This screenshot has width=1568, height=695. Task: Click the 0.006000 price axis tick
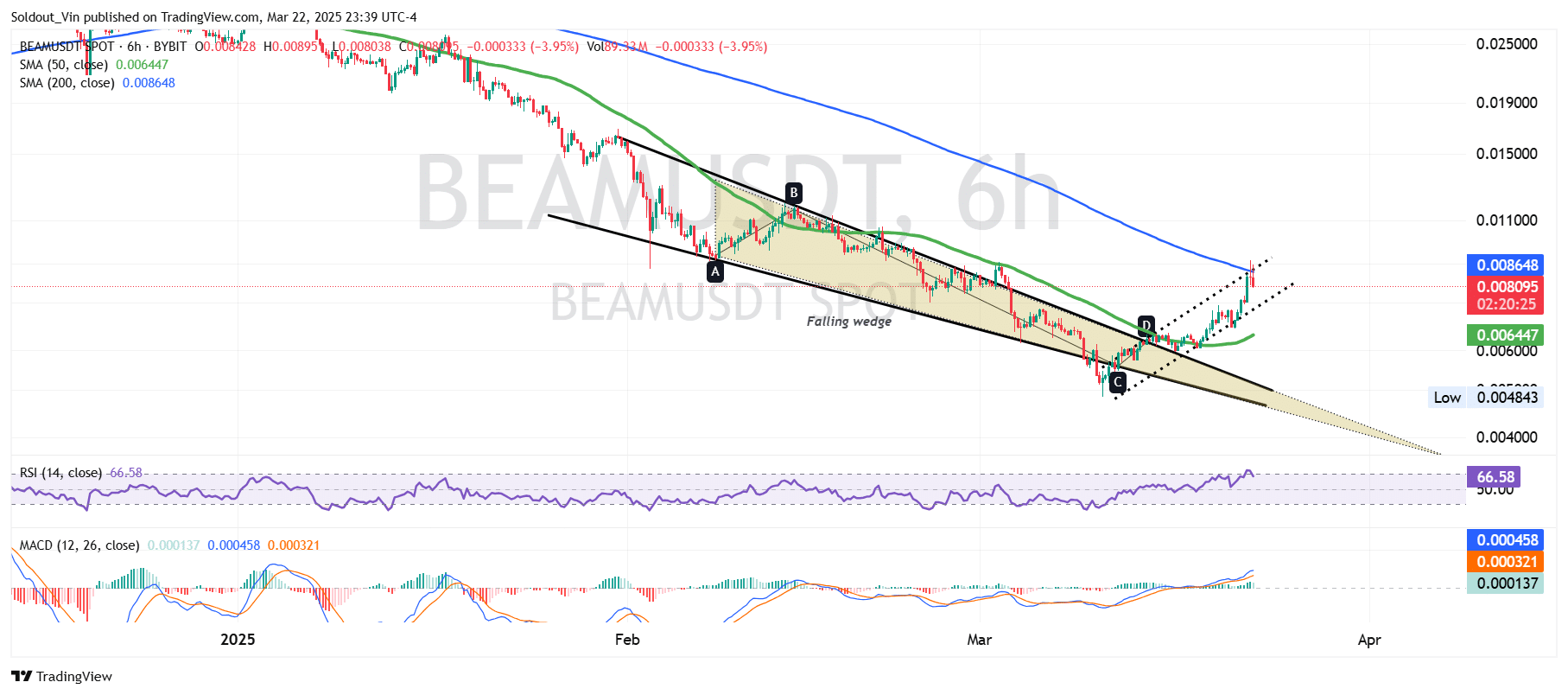pyautogui.click(x=1507, y=351)
